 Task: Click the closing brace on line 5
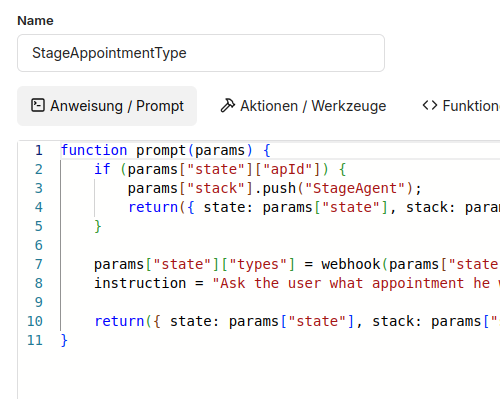98,226
